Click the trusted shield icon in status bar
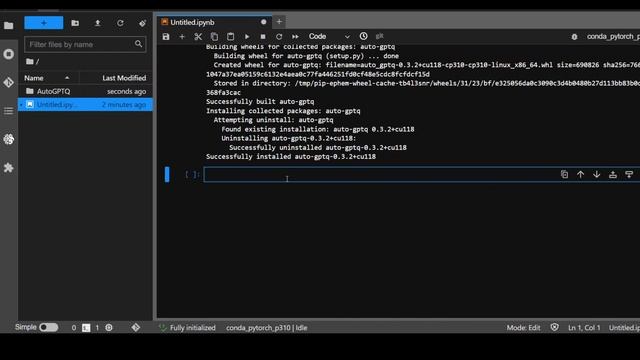This screenshot has width=640, height=360. tap(554, 327)
